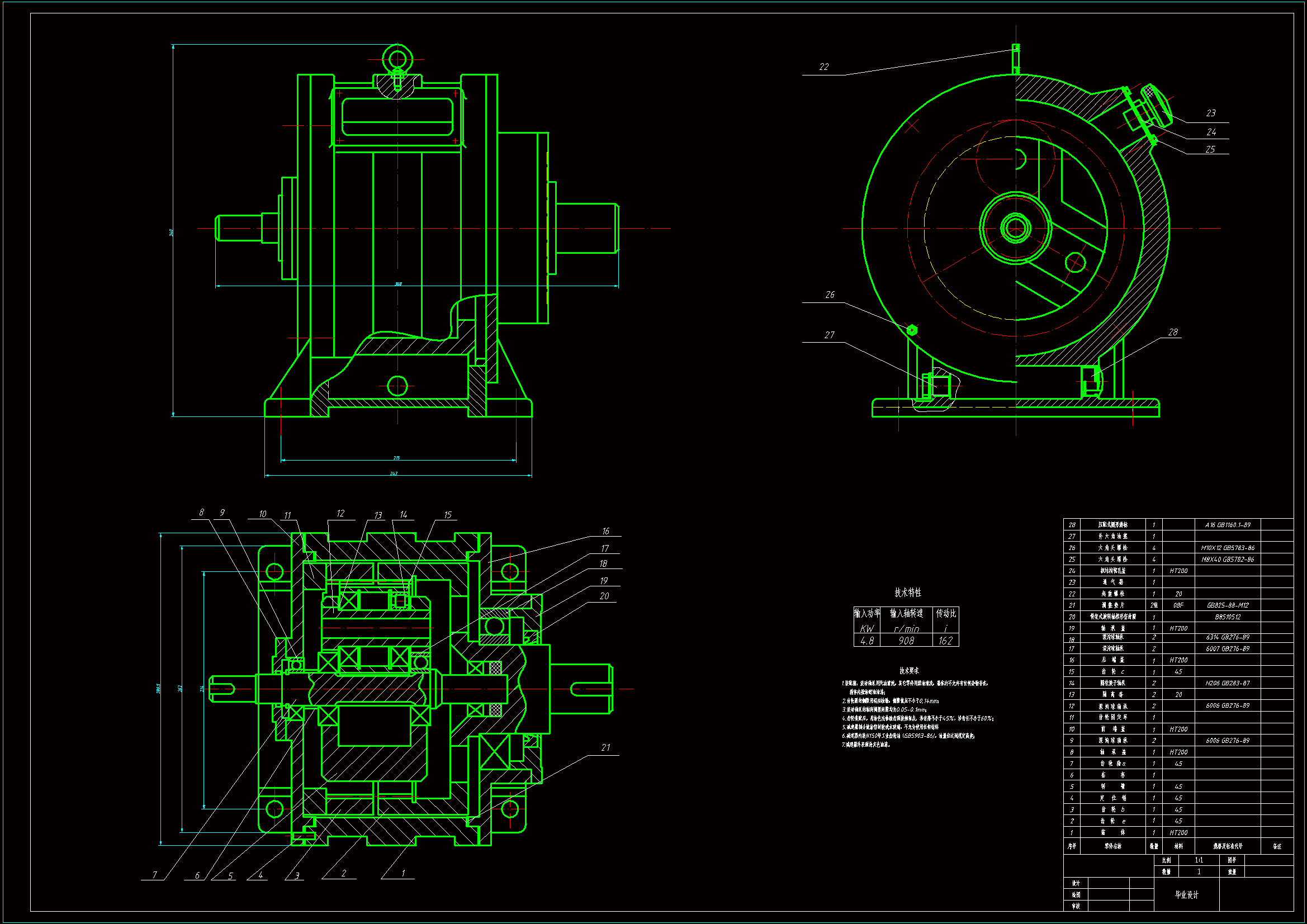Select the 毕业设计 title block text
This screenshot has width=1307, height=924.
tap(1186, 895)
